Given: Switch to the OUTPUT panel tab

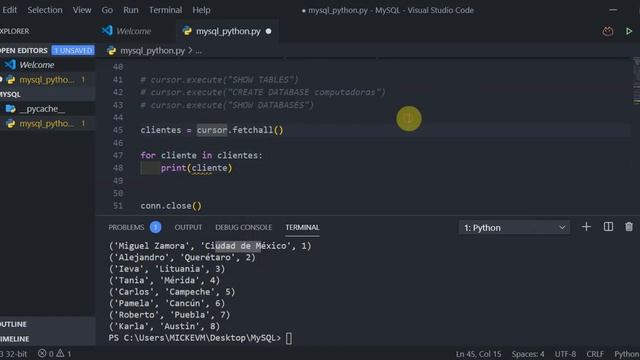Looking at the screenshot, I should (188, 227).
